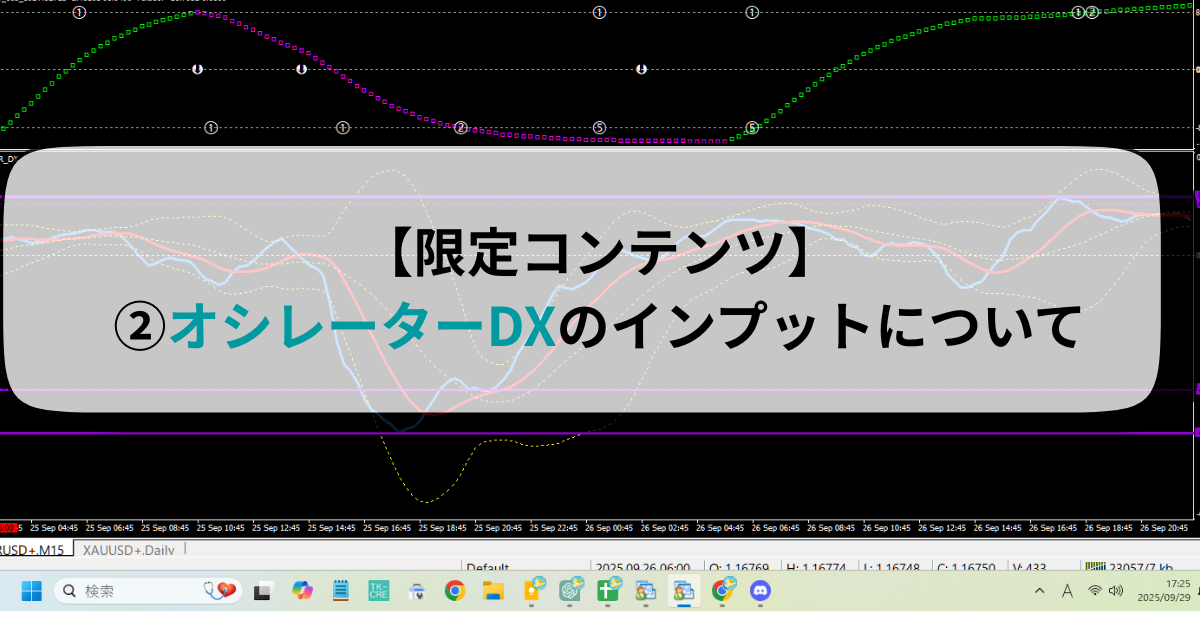Open the Notepad taskbar icon
1200x630 pixels.
pyautogui.click(x=340, y=591)
